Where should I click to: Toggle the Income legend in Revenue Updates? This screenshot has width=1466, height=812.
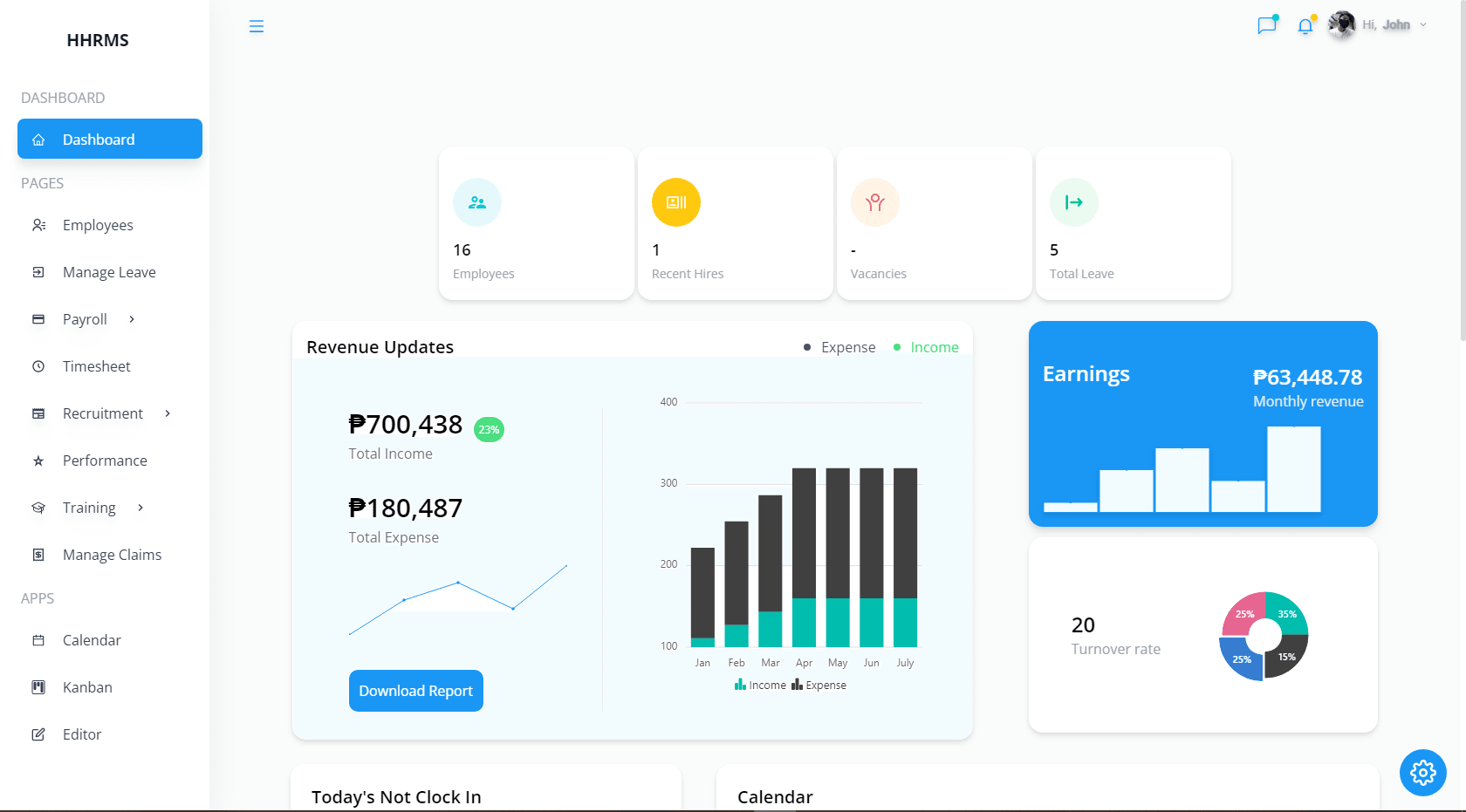[926, 347]
